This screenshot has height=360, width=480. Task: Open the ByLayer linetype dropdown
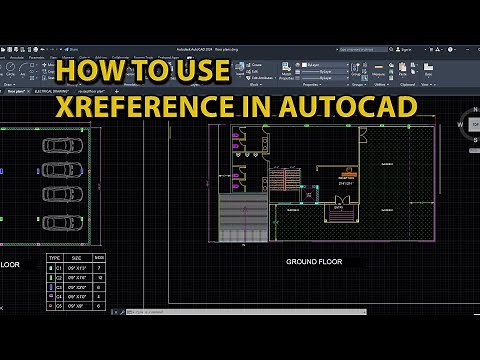point(325,78)
